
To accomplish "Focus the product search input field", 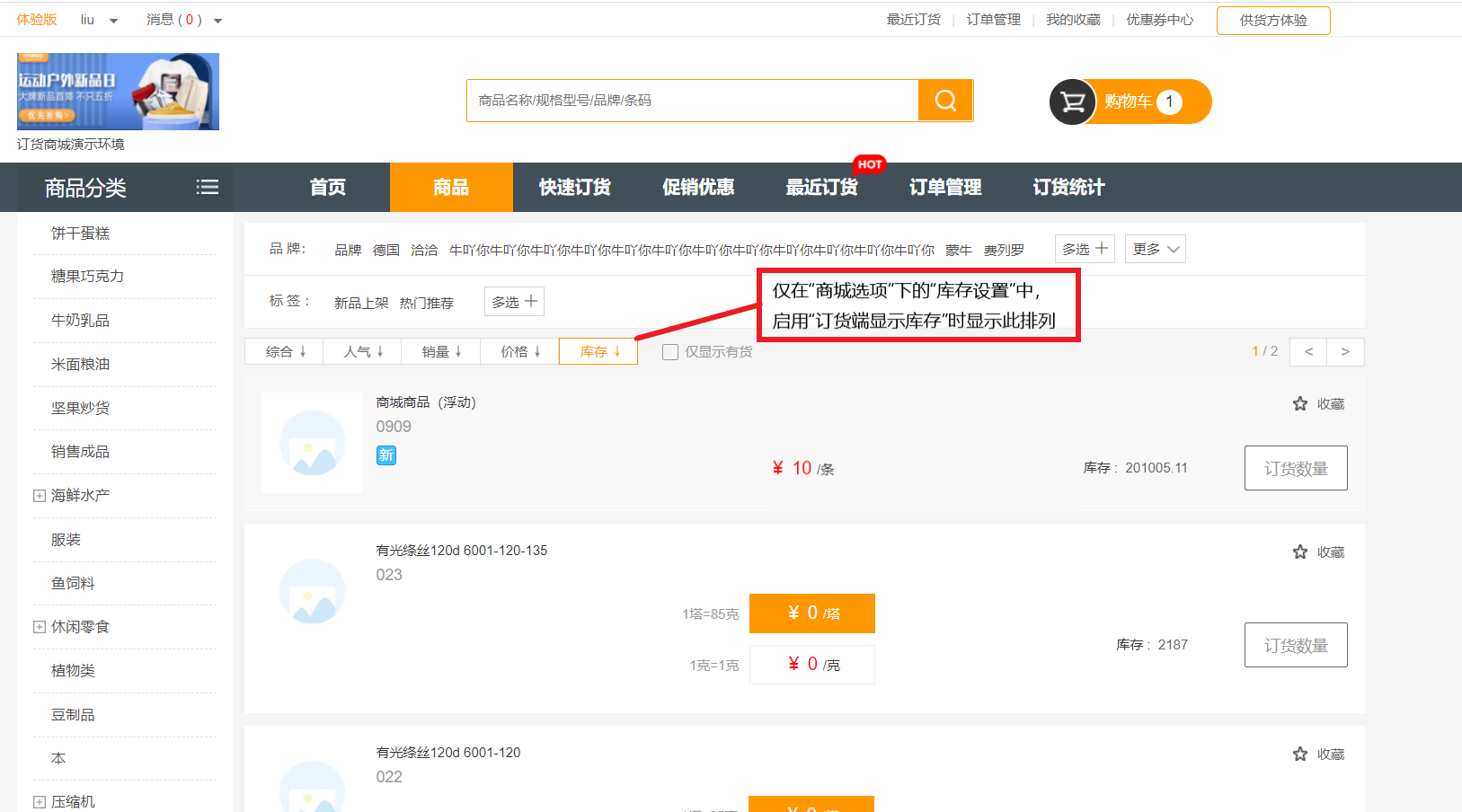I will click(693, 101).
